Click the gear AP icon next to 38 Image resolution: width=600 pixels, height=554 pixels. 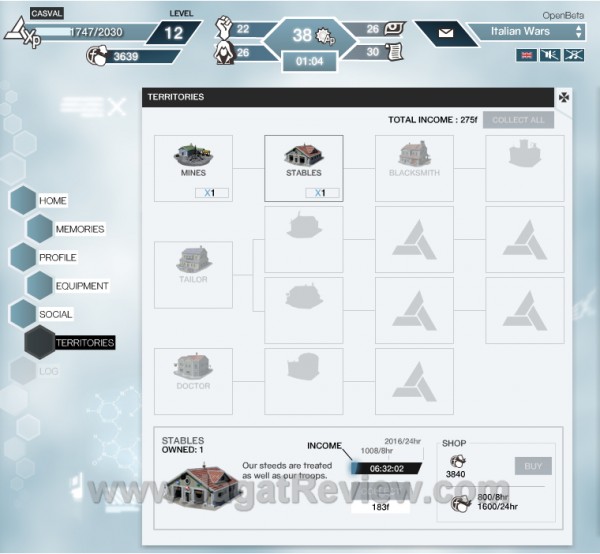[325, 36]
